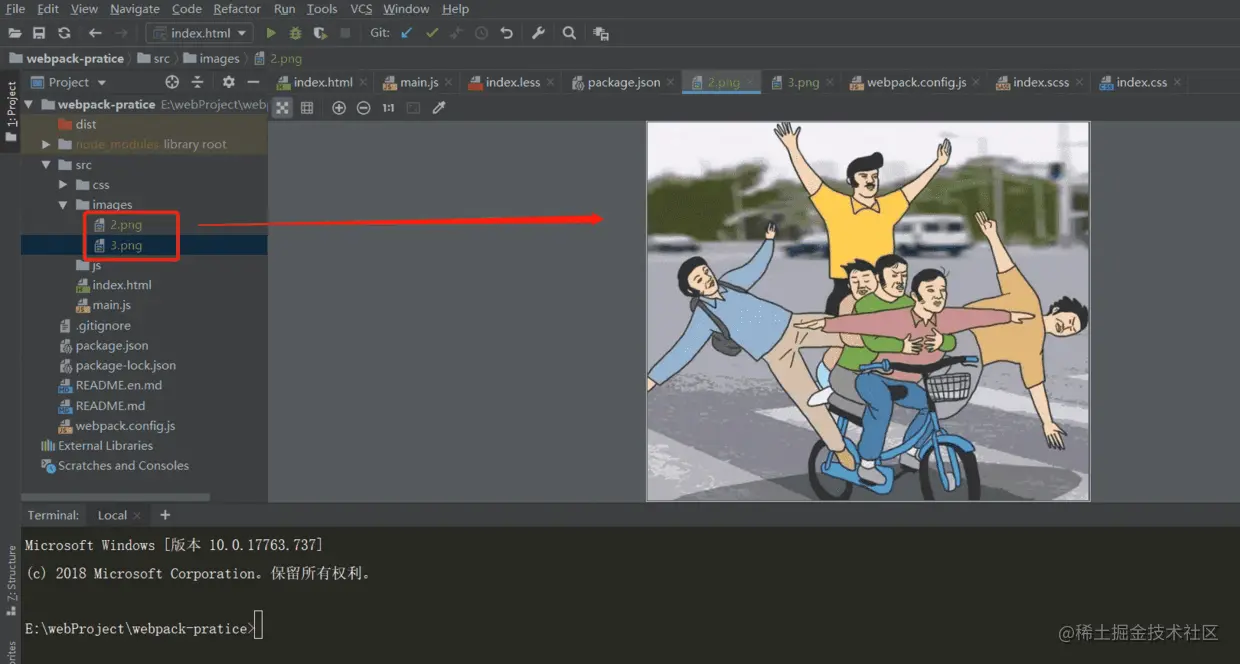The width and height of the screenshot is (1240, 664).
Task: Select package-lock.json in the project tree
Action: point(125,365)
